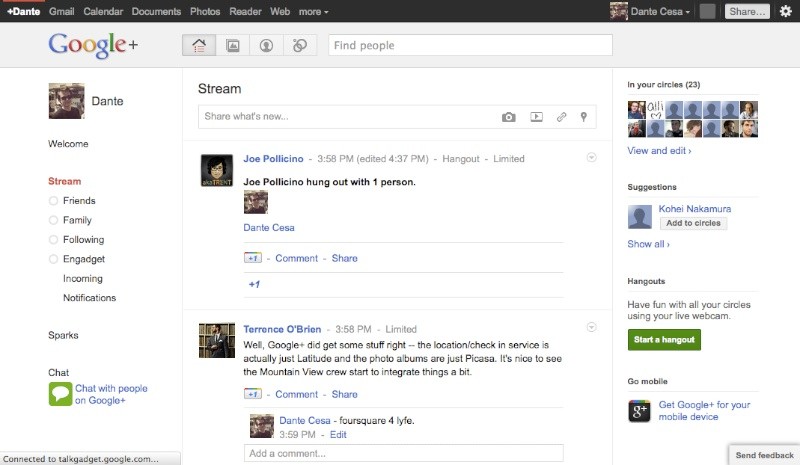Click the +1 button on Joe Pollicino's post
Screen dimensions: 800x465
tap(253, 258)
